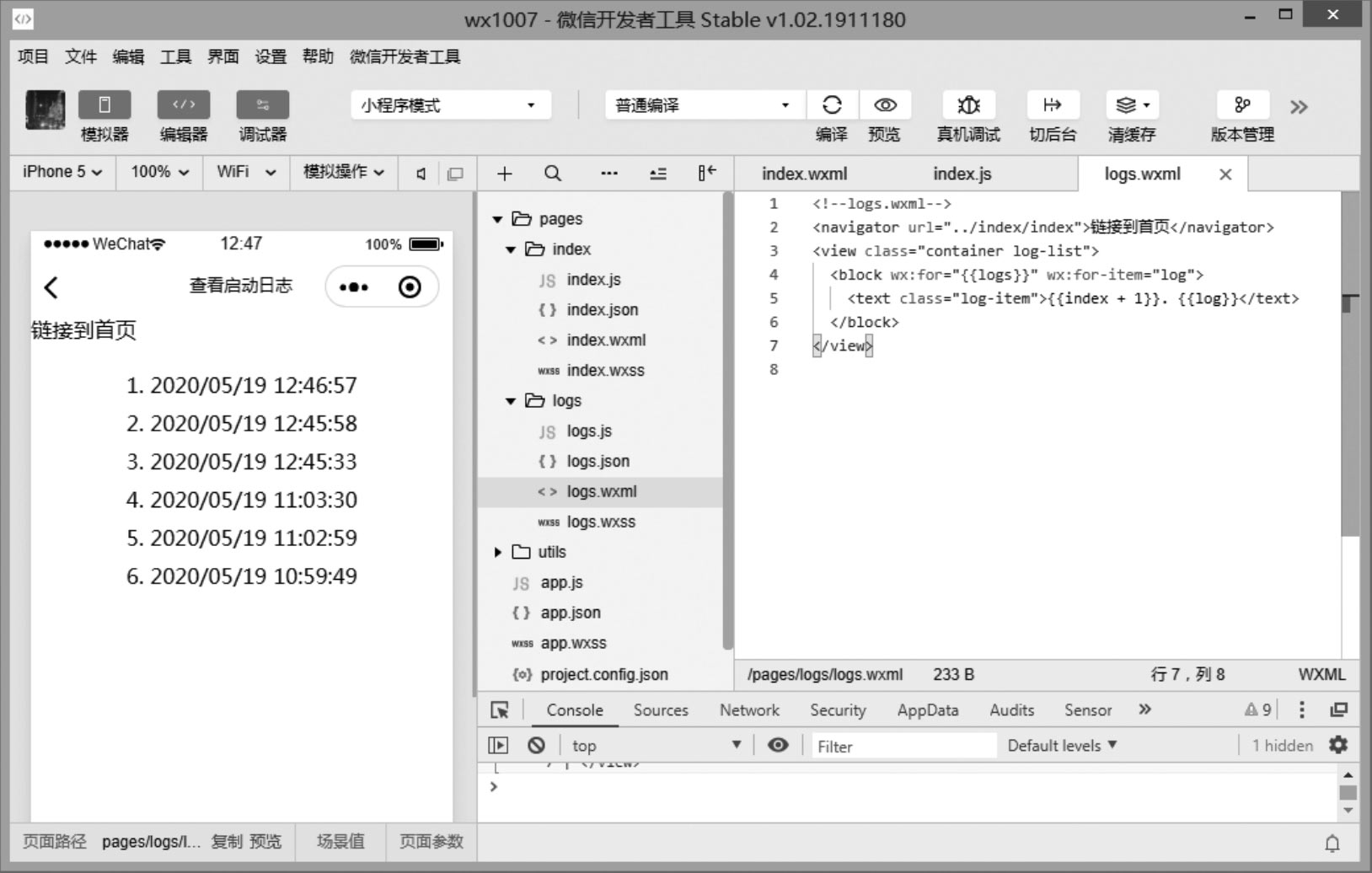This screenshot has width=1372, height=873.
Task: Click the 链接到首页 navigator link
Action: tap(83, 330)
